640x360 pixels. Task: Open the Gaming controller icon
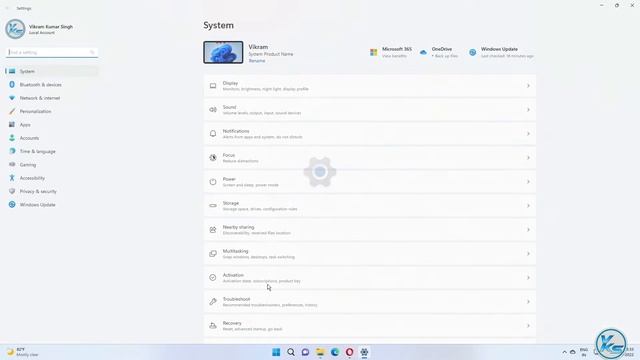[12, 164]
